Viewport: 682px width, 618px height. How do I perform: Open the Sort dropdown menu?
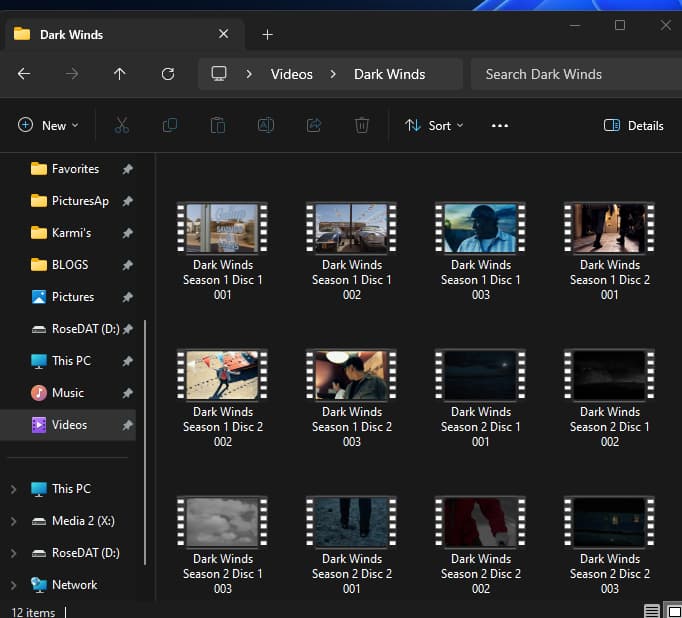[434, 126]
